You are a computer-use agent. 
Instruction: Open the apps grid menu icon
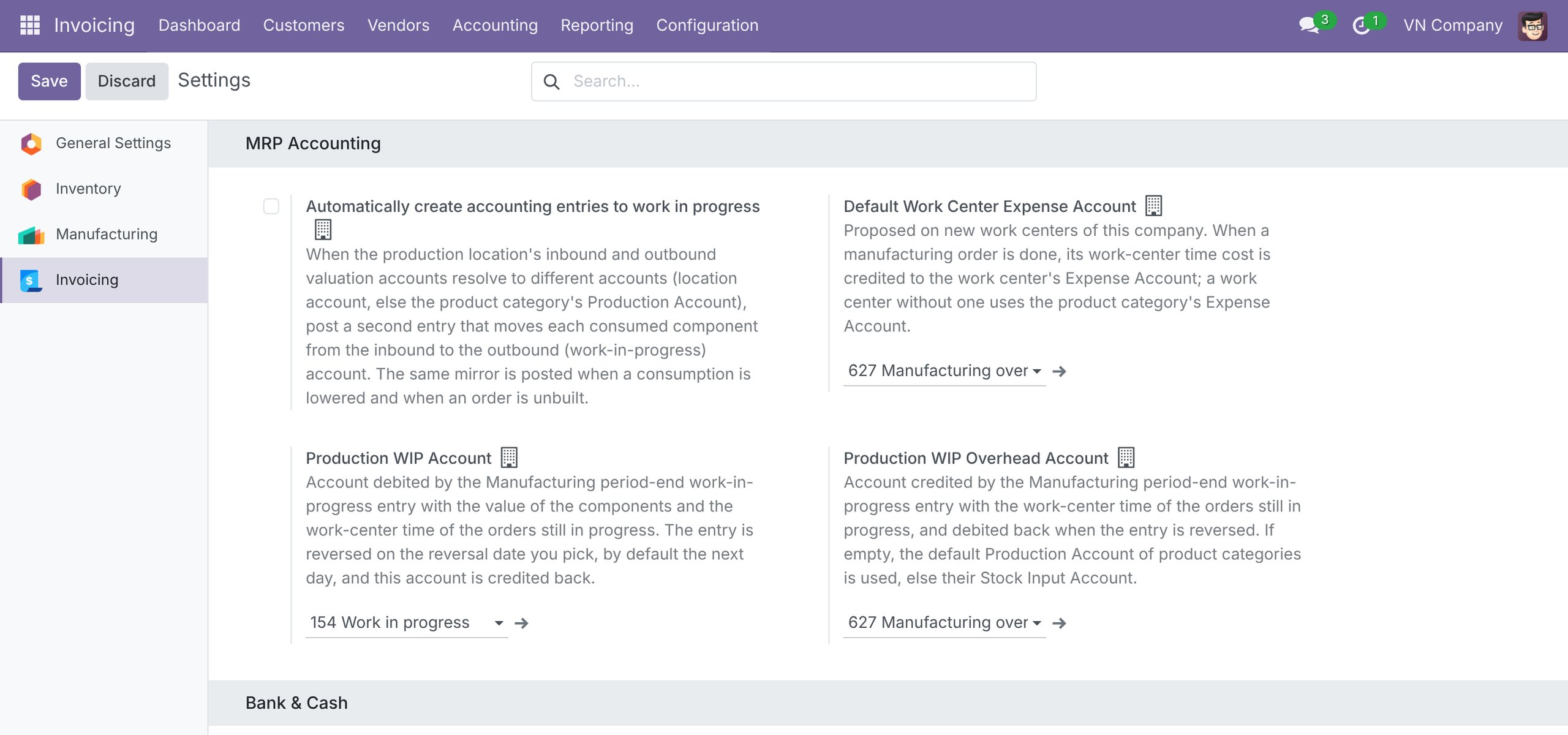(29, 25)
